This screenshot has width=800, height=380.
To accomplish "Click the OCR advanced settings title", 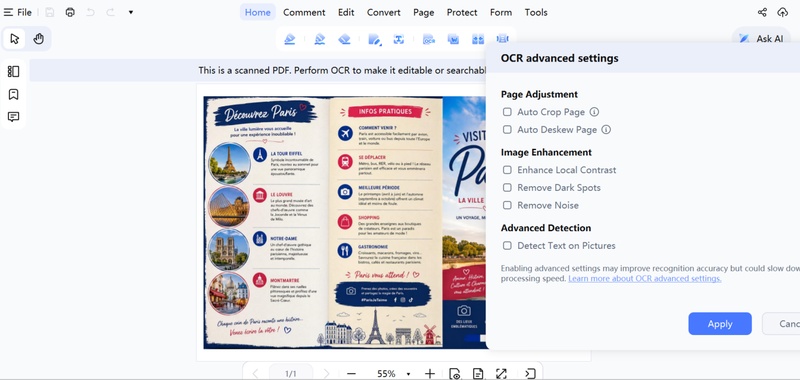I will coord(560,58).
